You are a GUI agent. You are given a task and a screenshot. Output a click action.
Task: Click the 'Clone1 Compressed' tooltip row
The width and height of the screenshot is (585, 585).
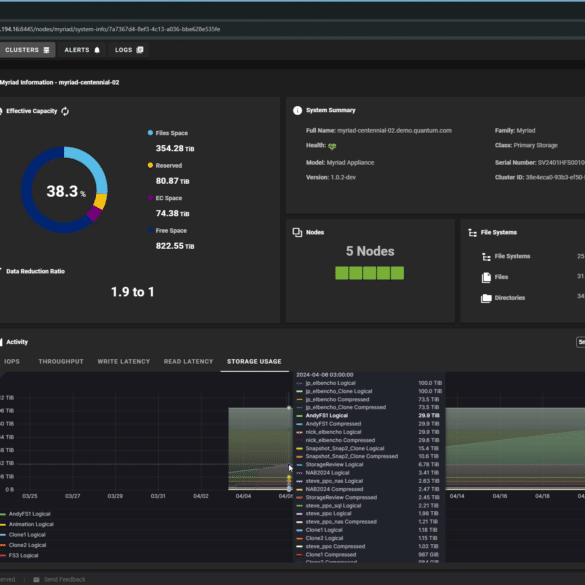[369, 555]
